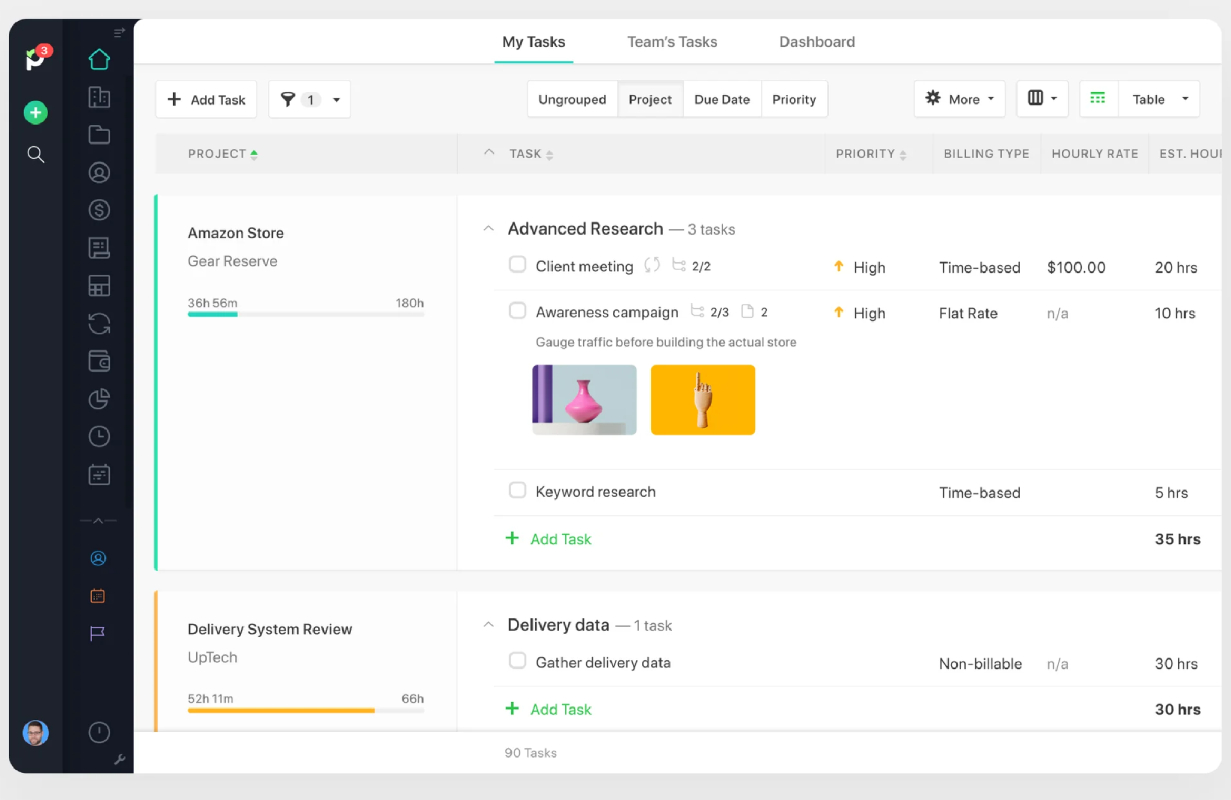Screen dimensions: 1231x800
Task: Switch to the Dashboard tab
Action: point(817,42)
